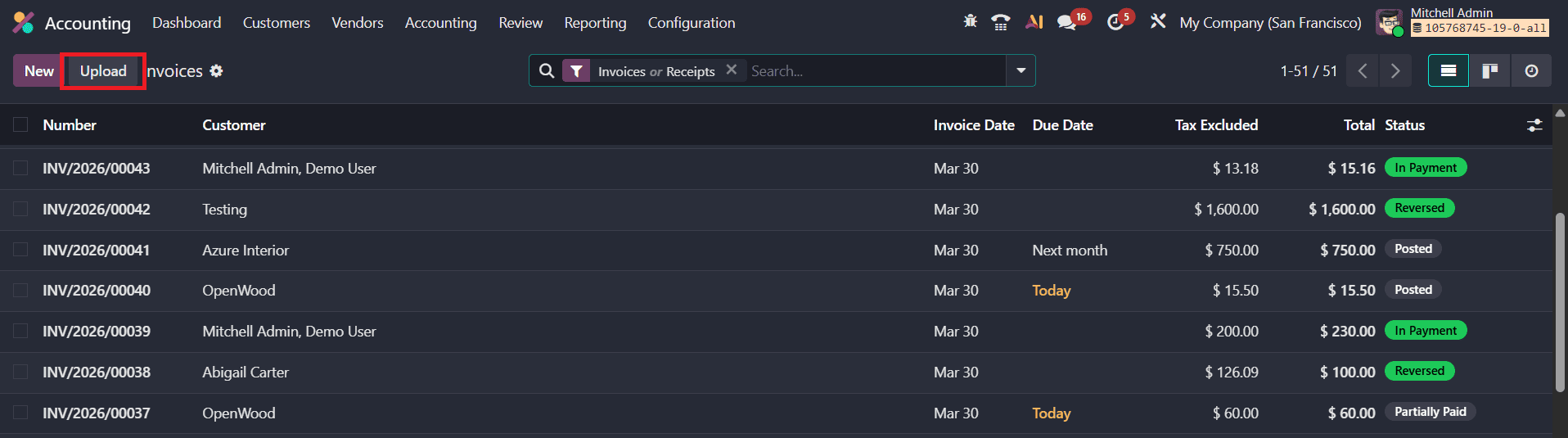The height and width of the screenshot is (438, 1568).
Task: Click Abigail Carter customer cell
Action: (x=246, y=373)
